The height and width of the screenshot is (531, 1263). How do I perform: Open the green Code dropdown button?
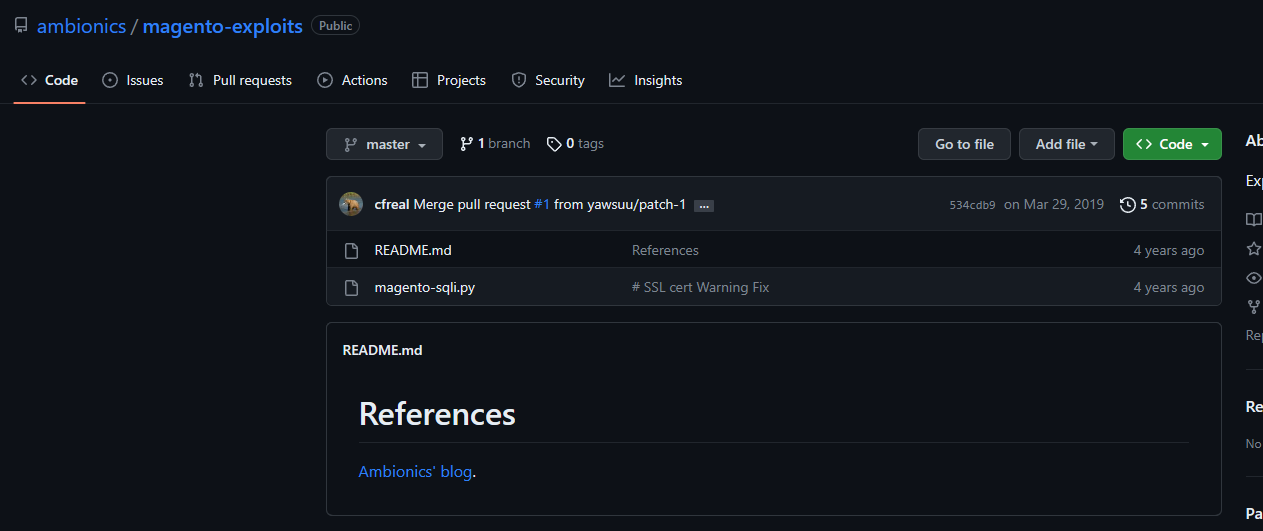pos(1172,144)
